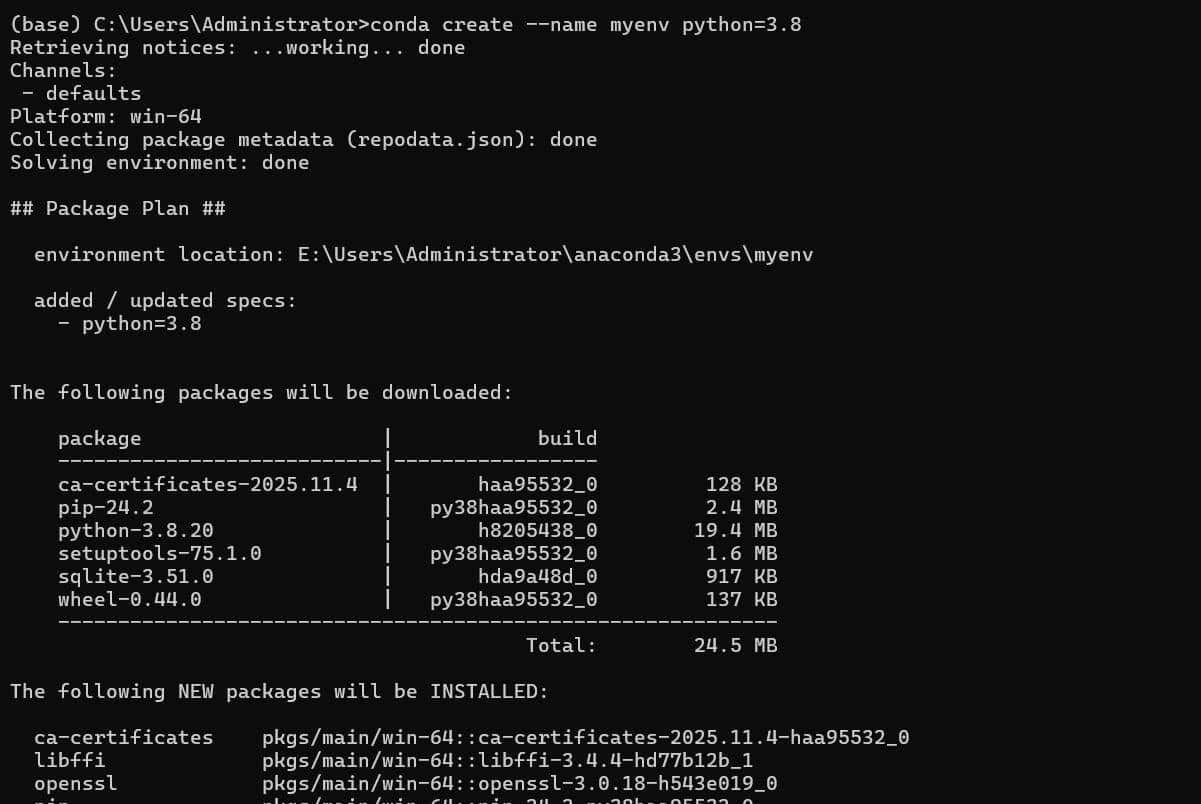Click the "Total: 24.5 MB" summary
Screen dimensions: 1201x804
point(651,645)
